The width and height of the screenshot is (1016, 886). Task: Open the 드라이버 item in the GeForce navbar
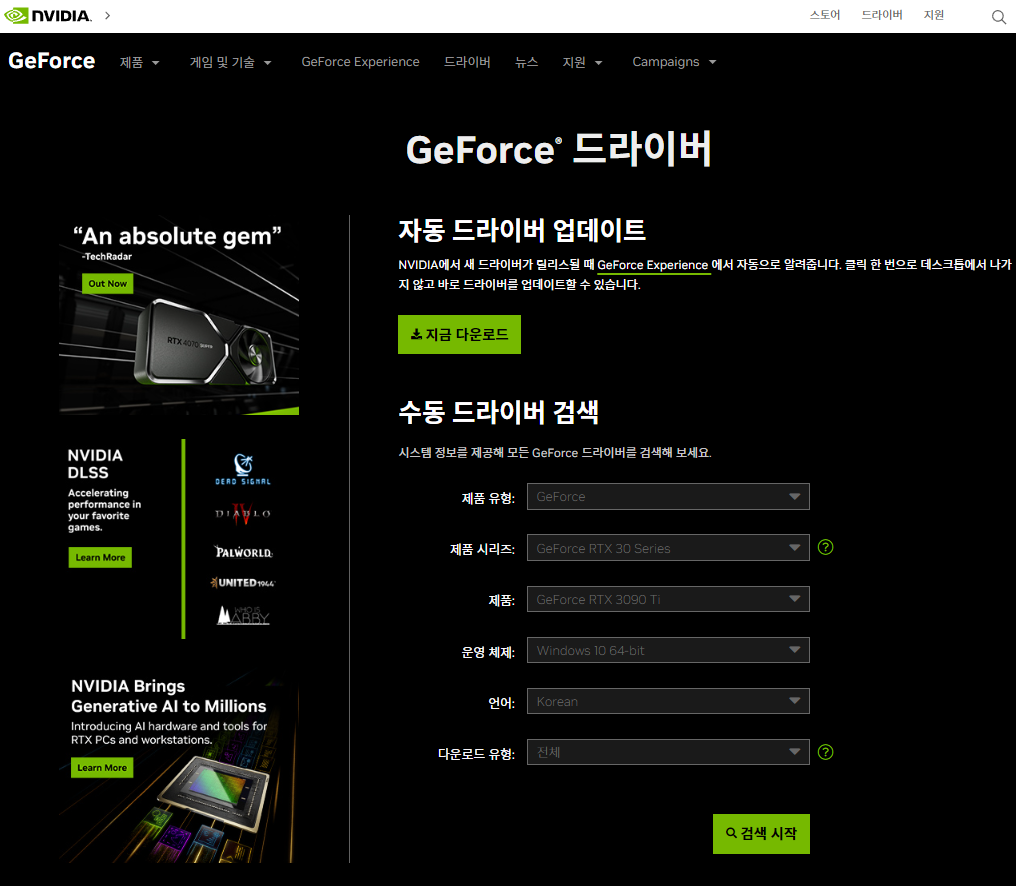467,62
